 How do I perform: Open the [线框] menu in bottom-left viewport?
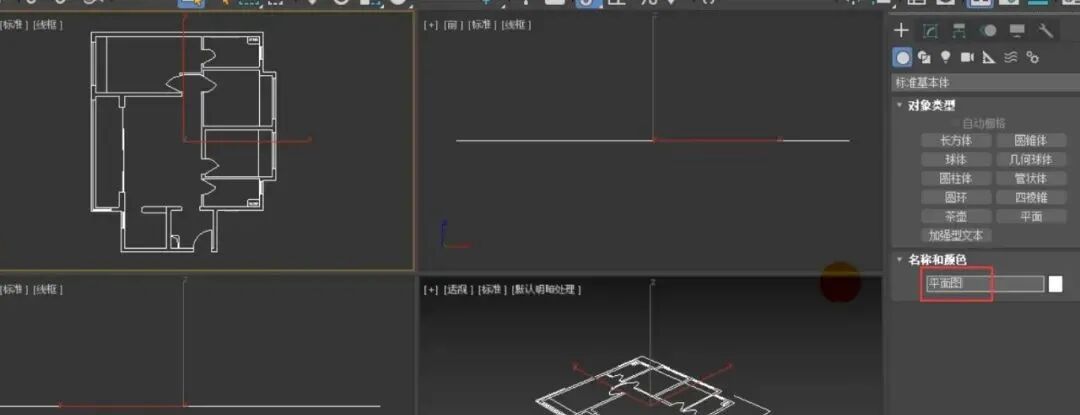click(48, 290)
